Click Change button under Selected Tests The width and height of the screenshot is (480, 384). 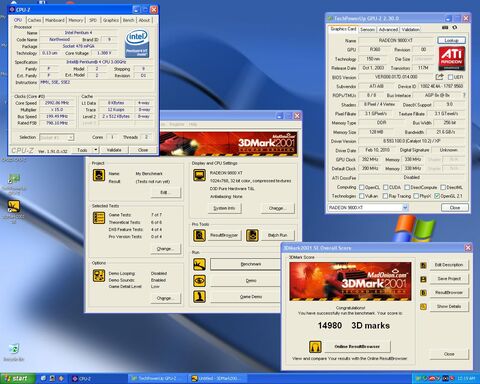[166, 249]
